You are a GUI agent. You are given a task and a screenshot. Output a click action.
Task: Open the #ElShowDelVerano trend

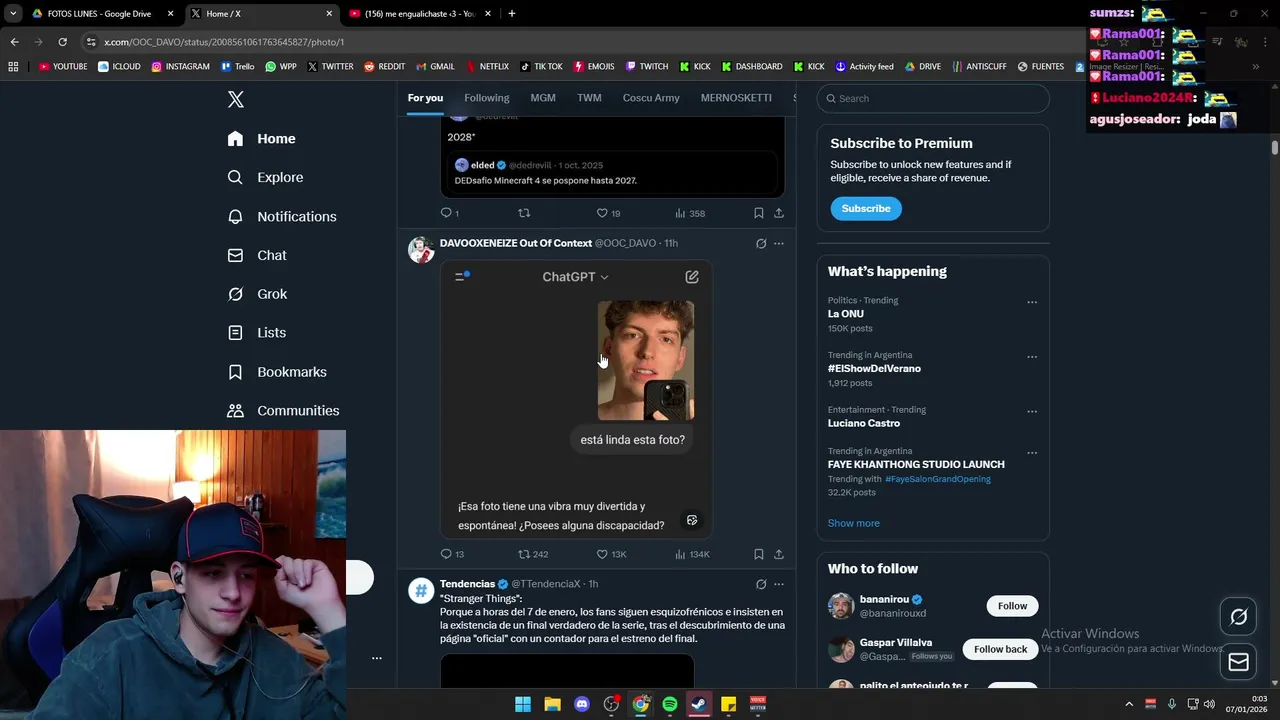point(874,369)
